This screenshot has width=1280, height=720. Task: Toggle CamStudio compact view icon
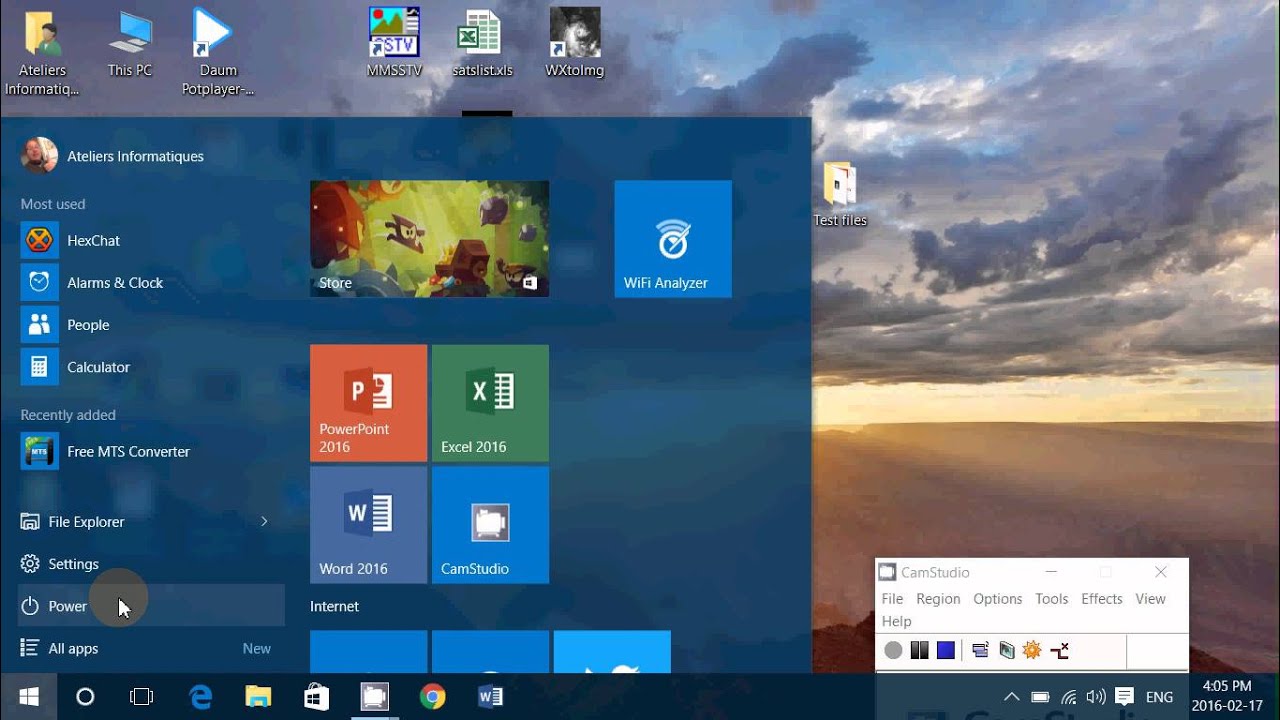(980, 651)
